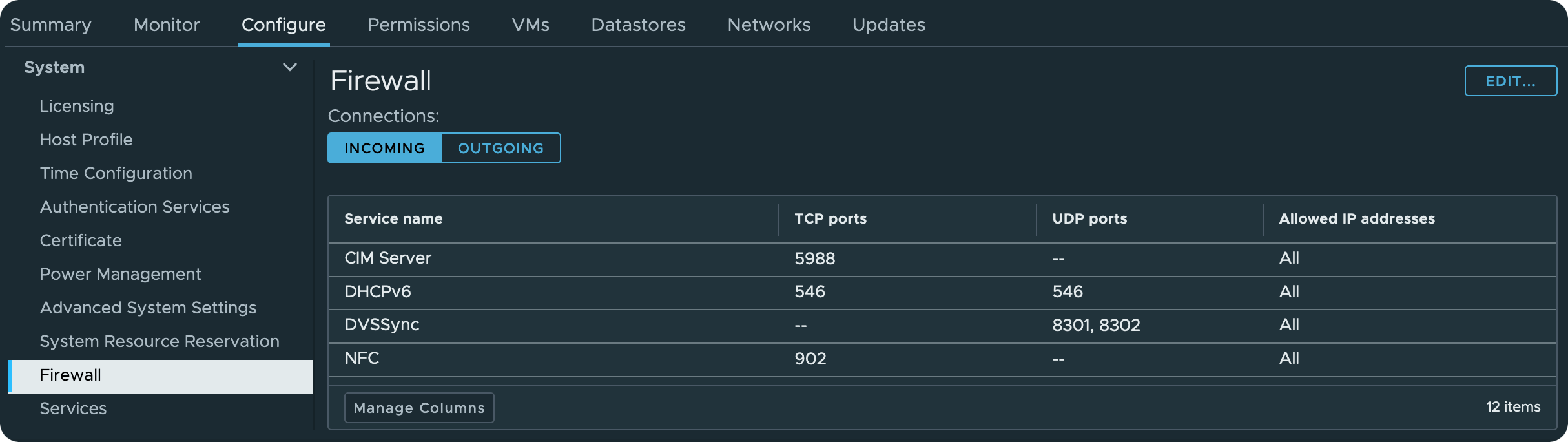Open the VMs tab
The width and height of the screenshot is (1568, 442).
click(x=531, y=25)
